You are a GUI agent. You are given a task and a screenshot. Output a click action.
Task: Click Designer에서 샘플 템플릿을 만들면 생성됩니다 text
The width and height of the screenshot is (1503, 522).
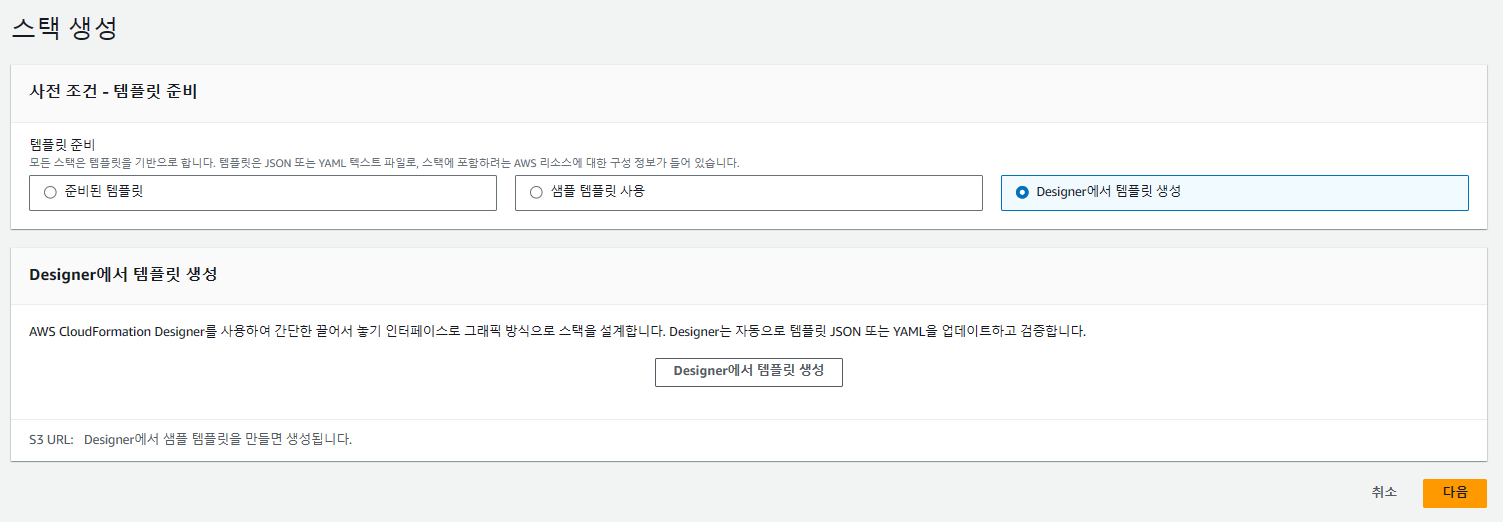pos(218,439)
